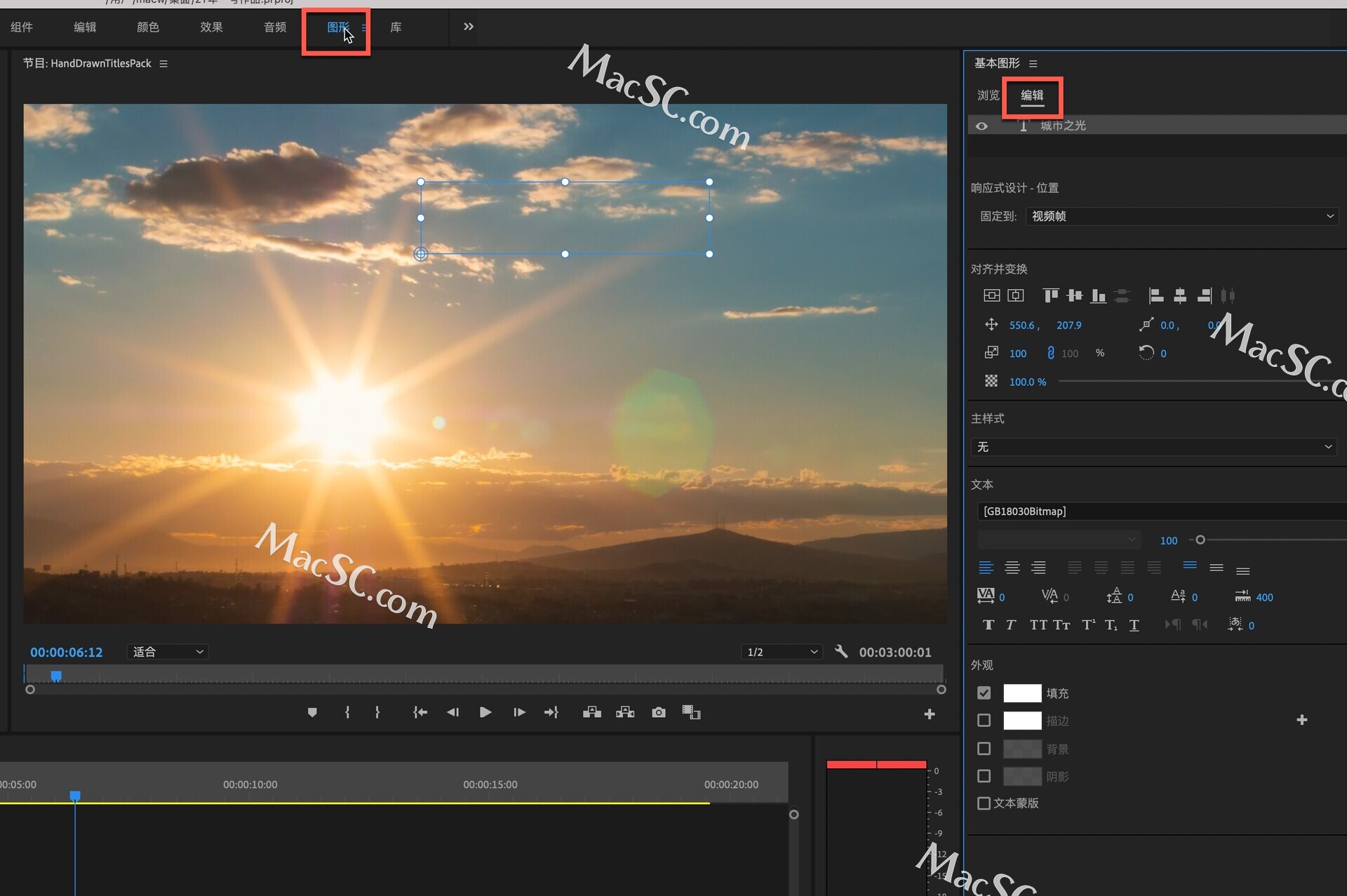Click the Mark In bracket button

(x=347, y=712)
